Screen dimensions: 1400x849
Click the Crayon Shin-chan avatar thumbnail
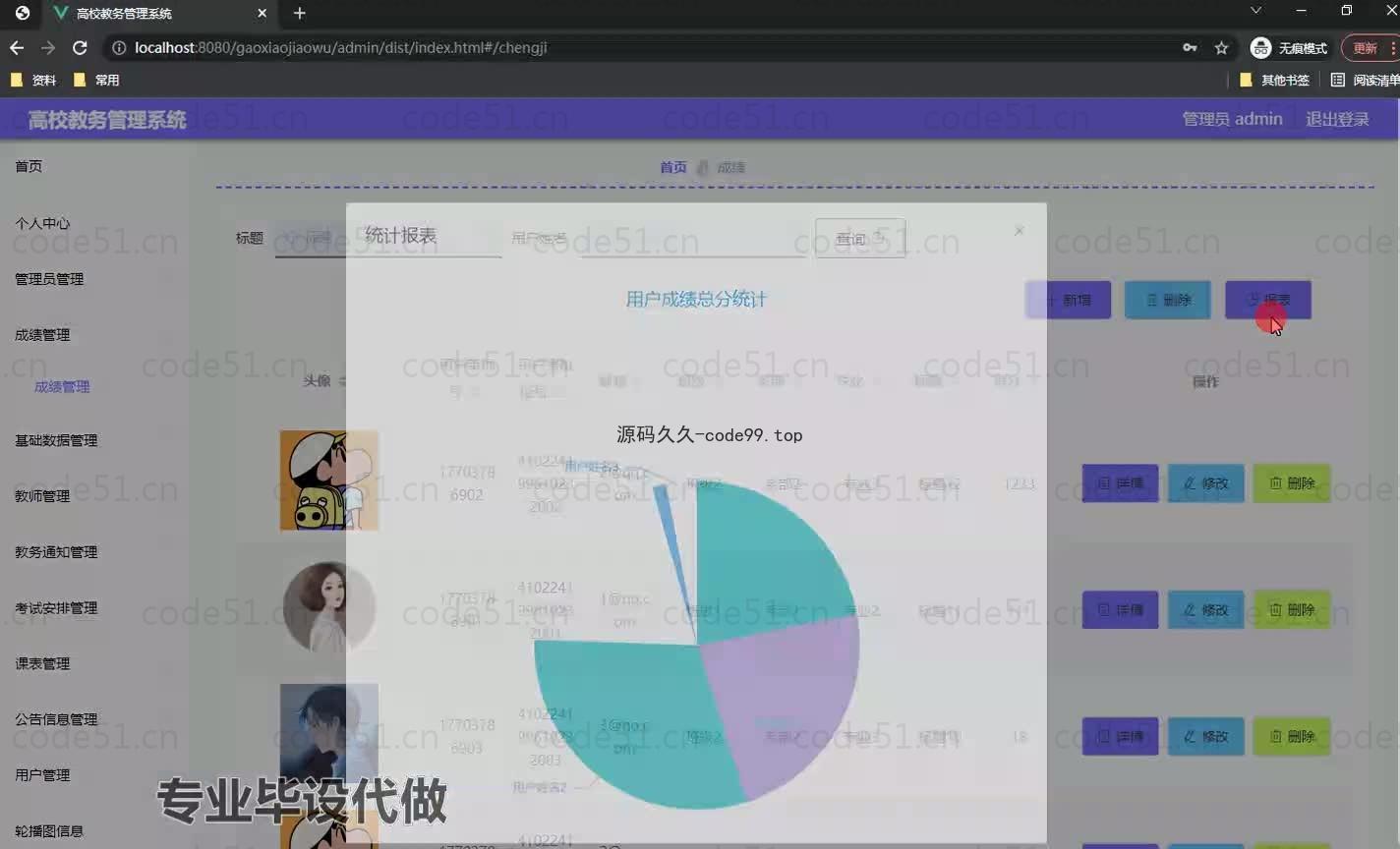[x=329, y=481]
